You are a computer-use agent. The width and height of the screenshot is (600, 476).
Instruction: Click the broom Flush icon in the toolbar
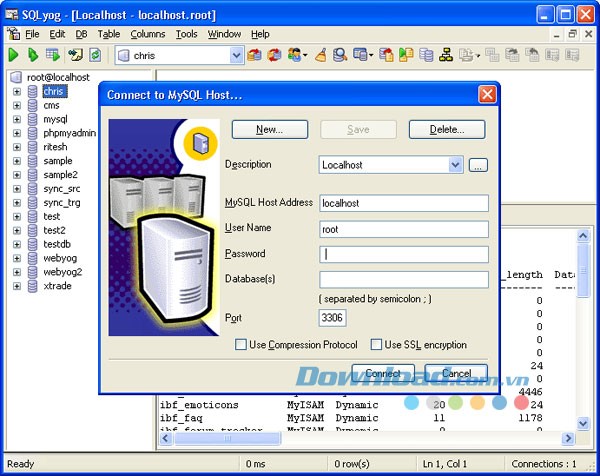coord(320,55)
